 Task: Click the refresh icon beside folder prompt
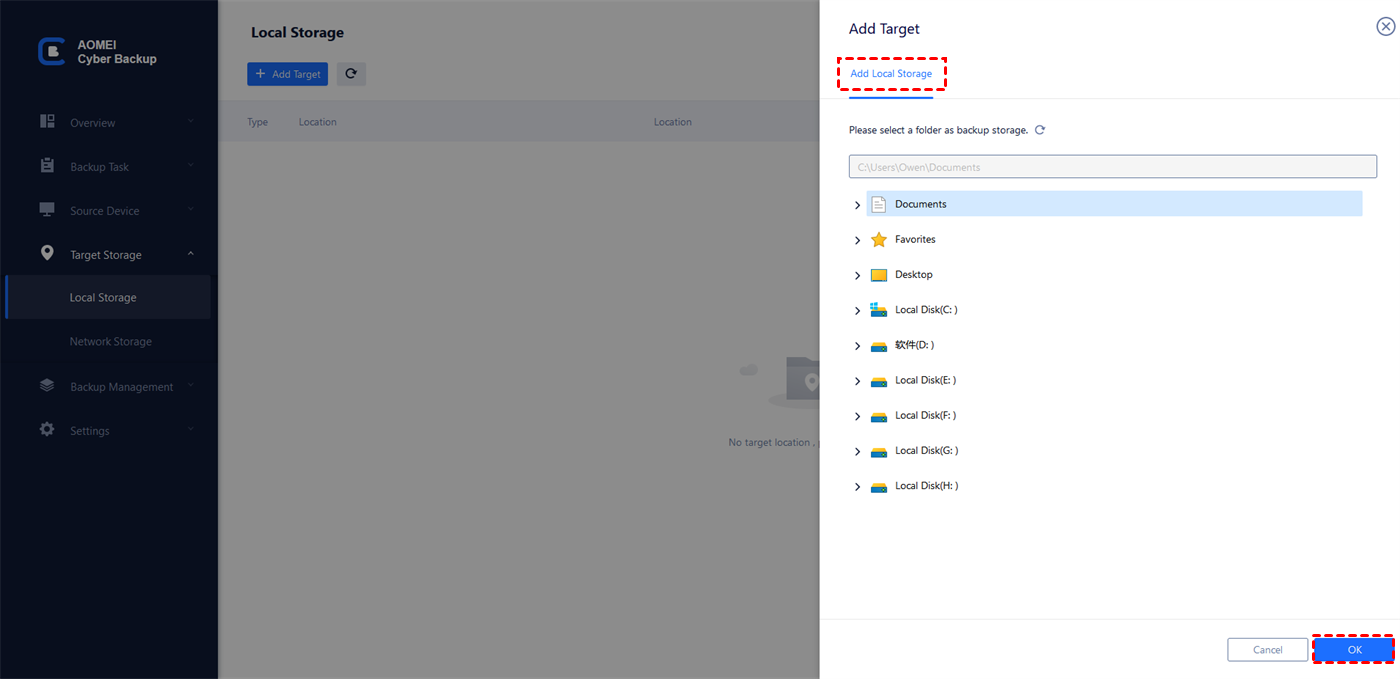point(1040,130)
